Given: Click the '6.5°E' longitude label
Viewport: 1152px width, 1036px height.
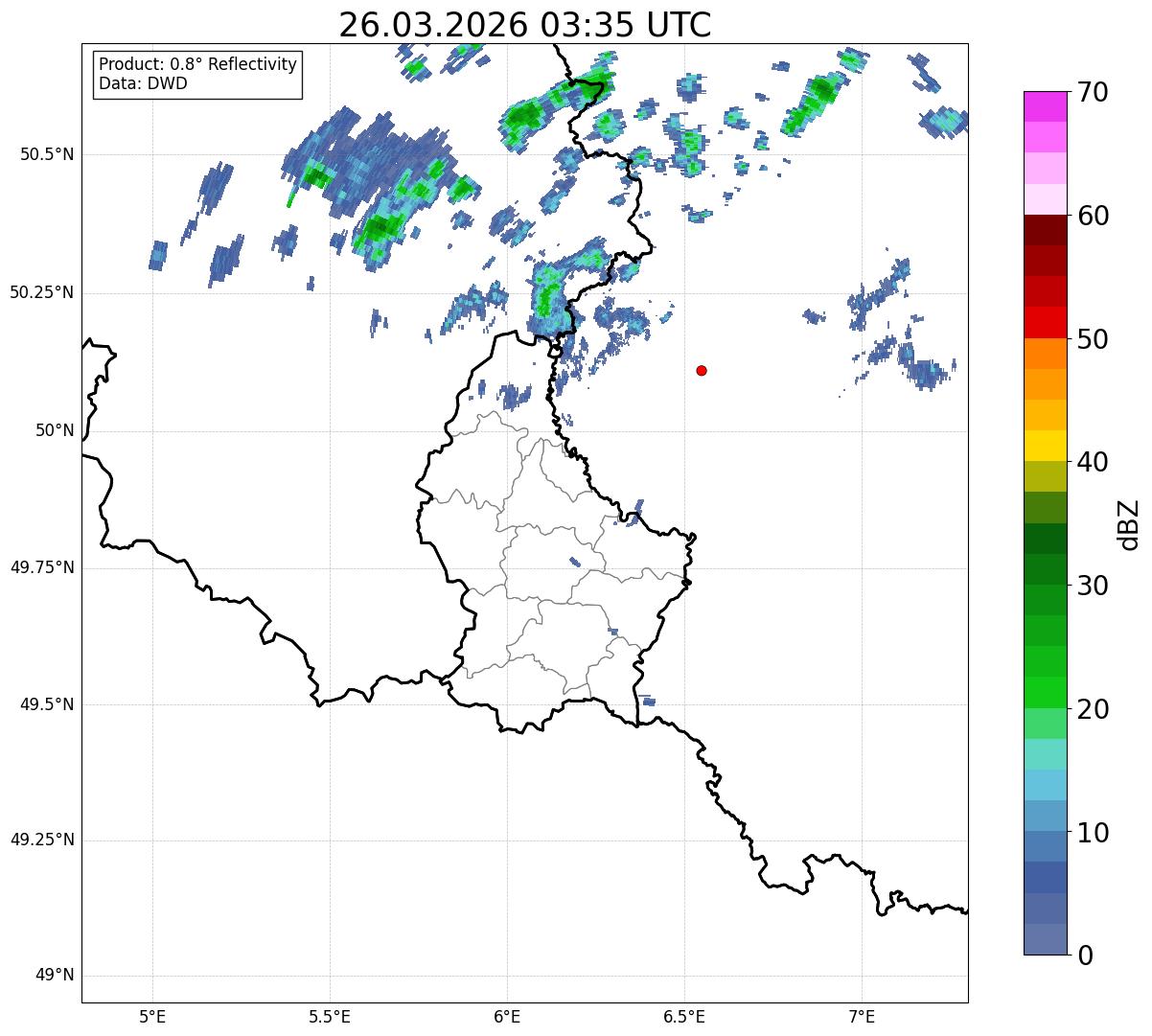Looking at the screenshot, I should click(684, 1016).
